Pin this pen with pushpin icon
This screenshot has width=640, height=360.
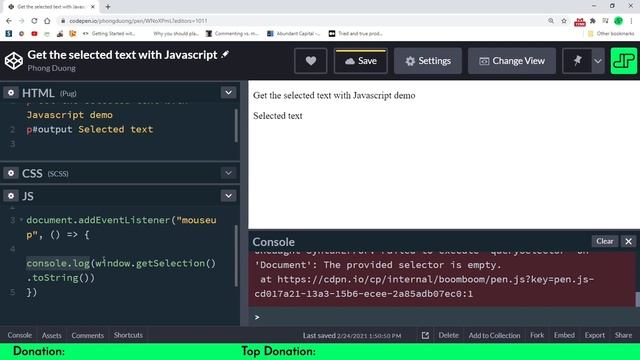[577, 61]
